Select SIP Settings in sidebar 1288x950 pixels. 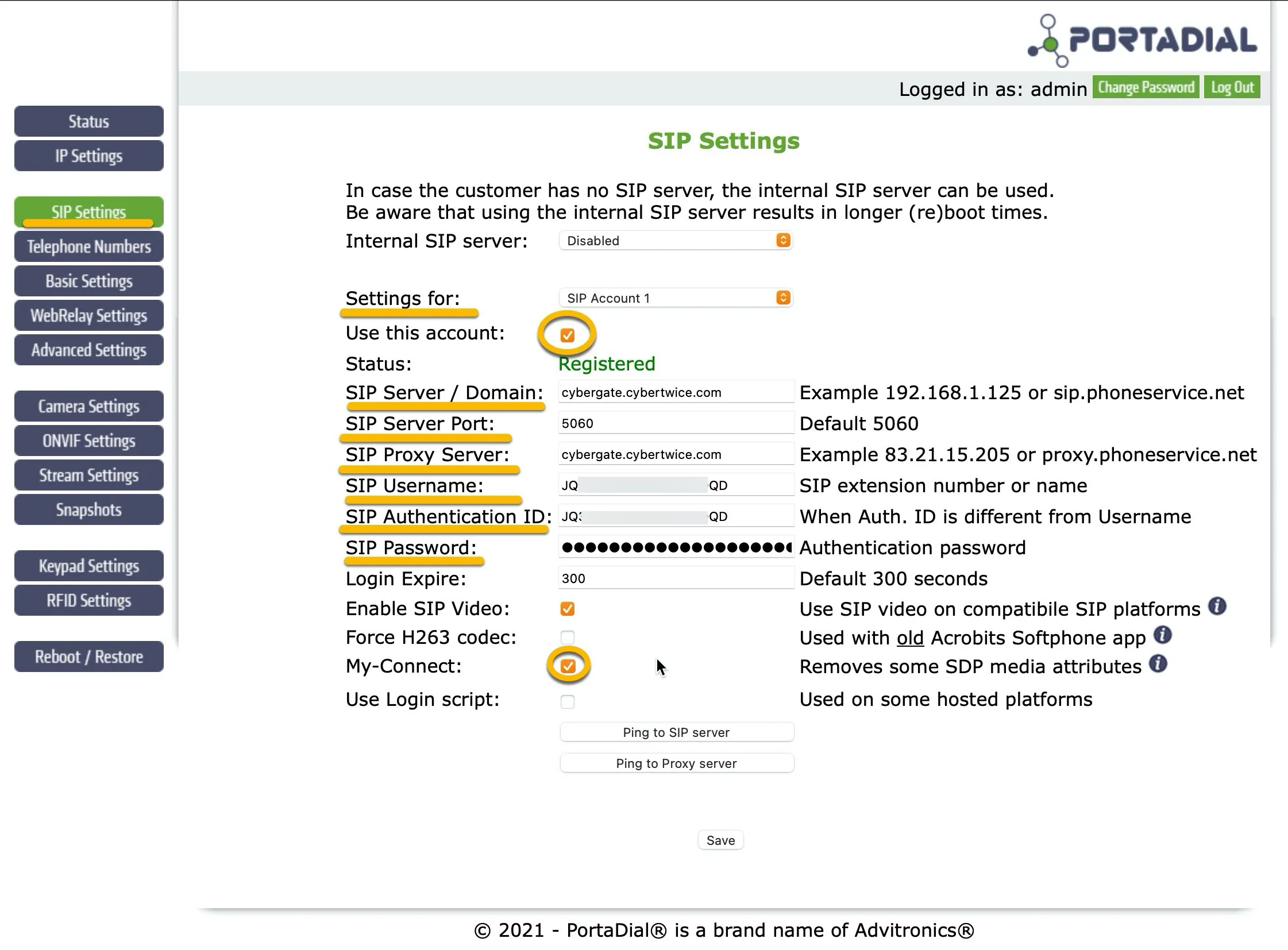(89, 212)
